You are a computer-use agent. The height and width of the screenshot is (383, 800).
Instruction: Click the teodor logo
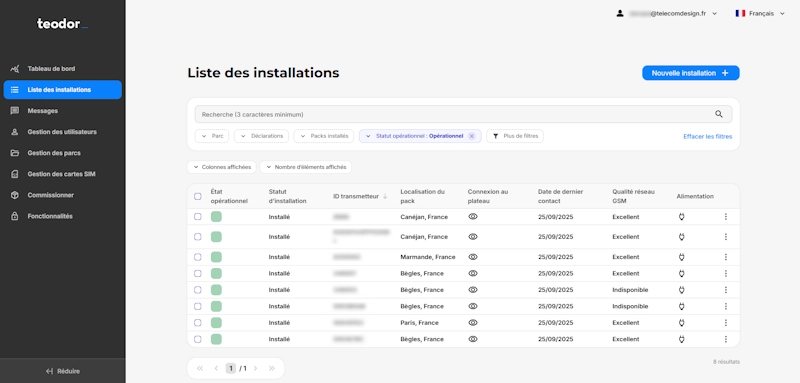62,23
